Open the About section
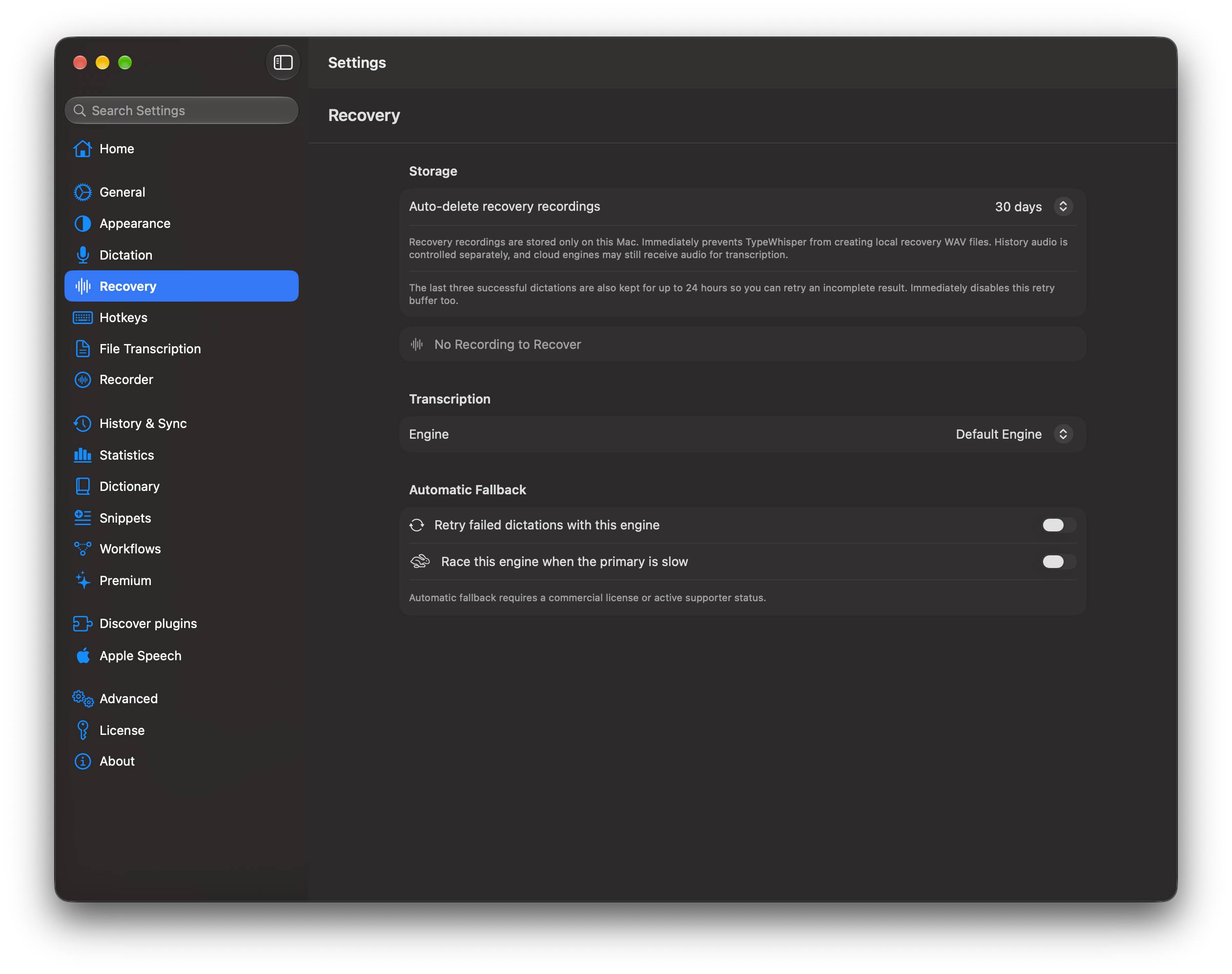 click(x=182, y=761)
